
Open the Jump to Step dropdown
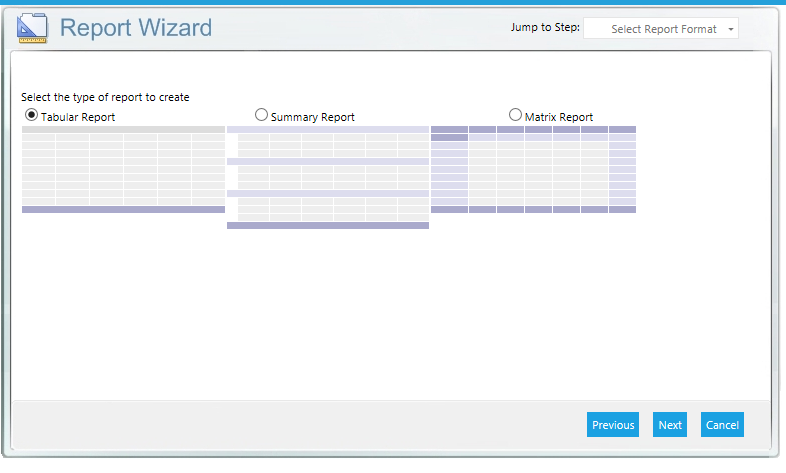coord(661,29)
